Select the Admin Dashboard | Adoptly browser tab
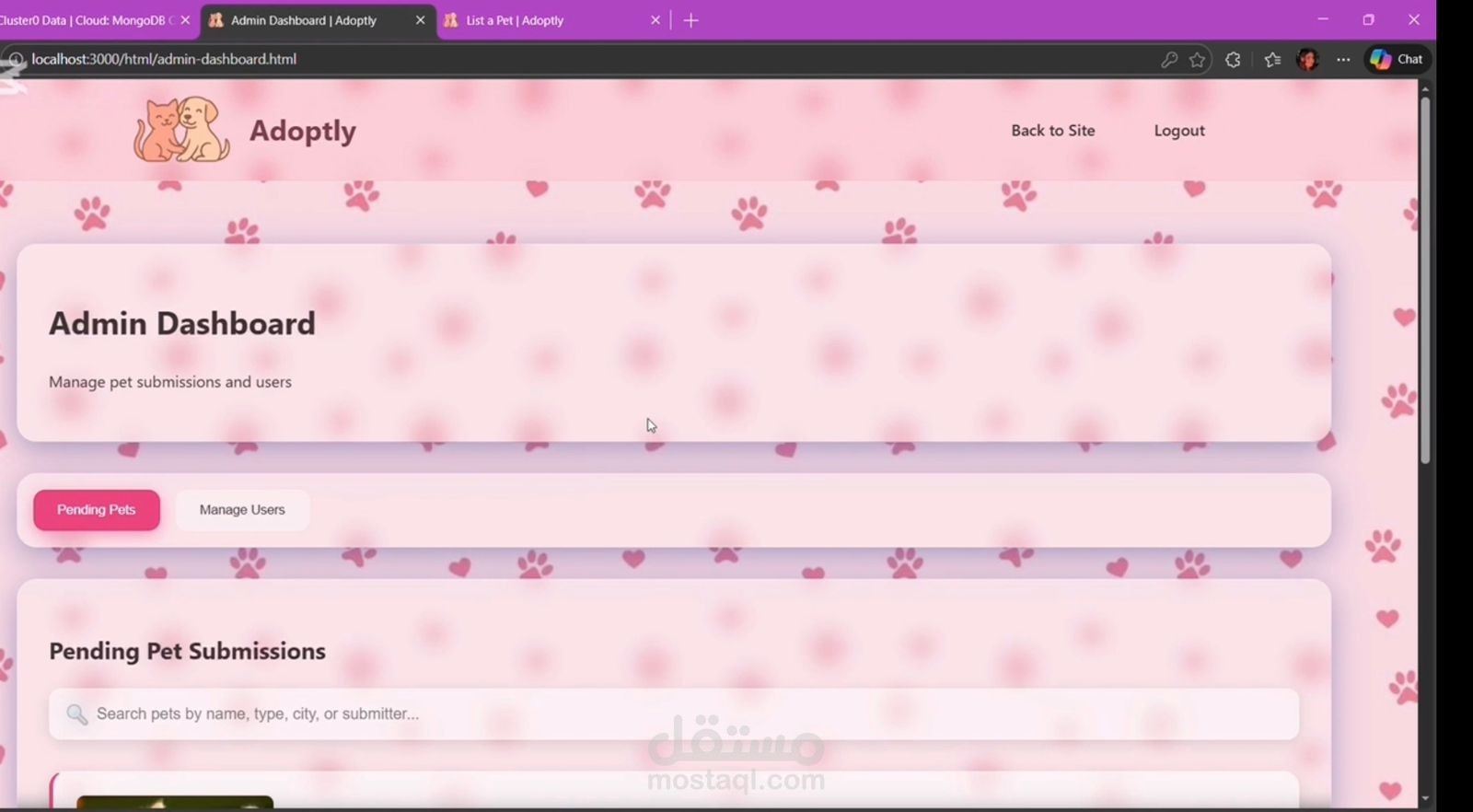The image size is (1473, 812). (x=318, y=20)
